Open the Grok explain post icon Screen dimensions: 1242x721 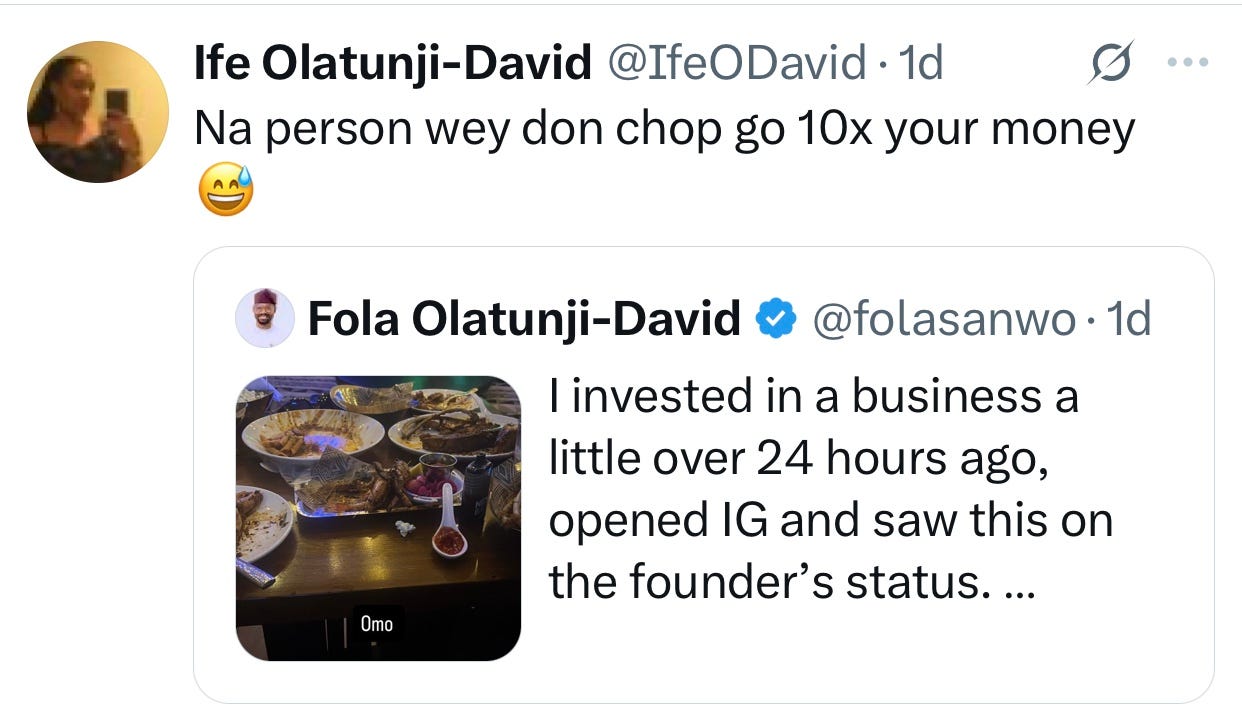point(1110,63)
